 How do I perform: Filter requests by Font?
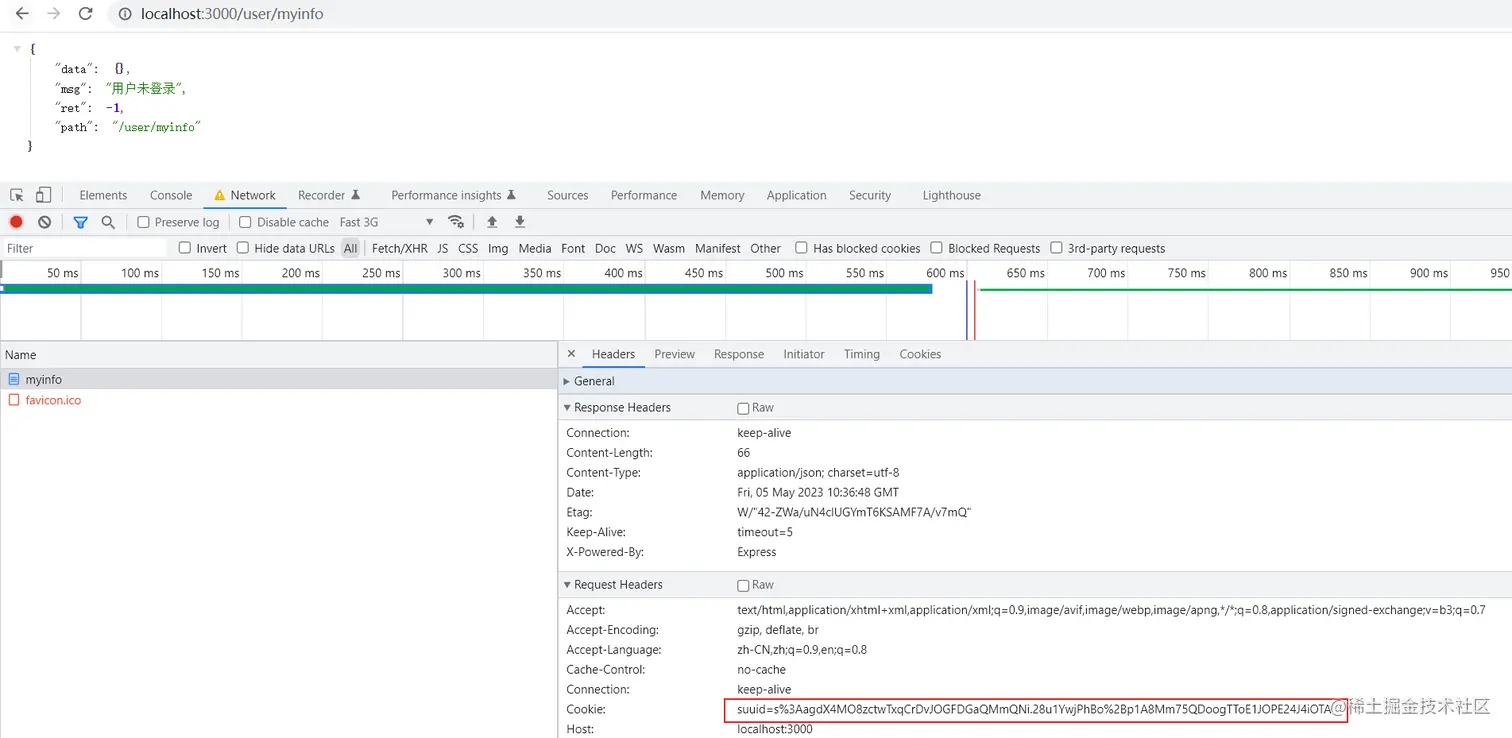point(573,248)
